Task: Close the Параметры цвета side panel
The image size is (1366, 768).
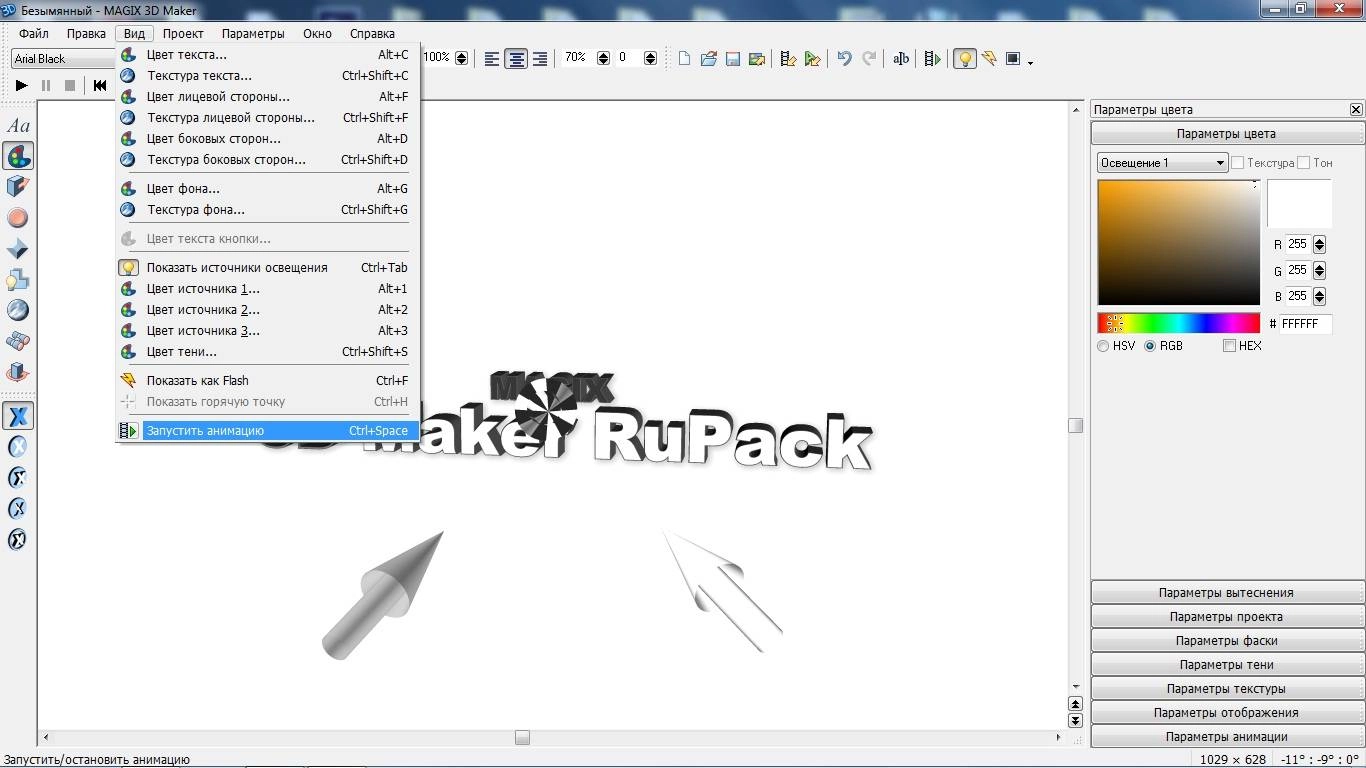Action: pos(1356,110)
